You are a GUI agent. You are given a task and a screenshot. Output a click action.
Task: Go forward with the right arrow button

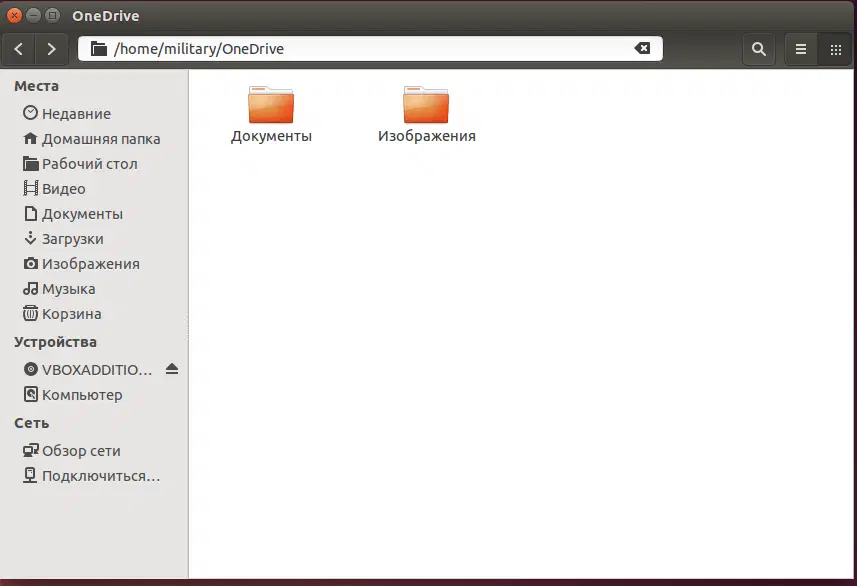(51, 49)
